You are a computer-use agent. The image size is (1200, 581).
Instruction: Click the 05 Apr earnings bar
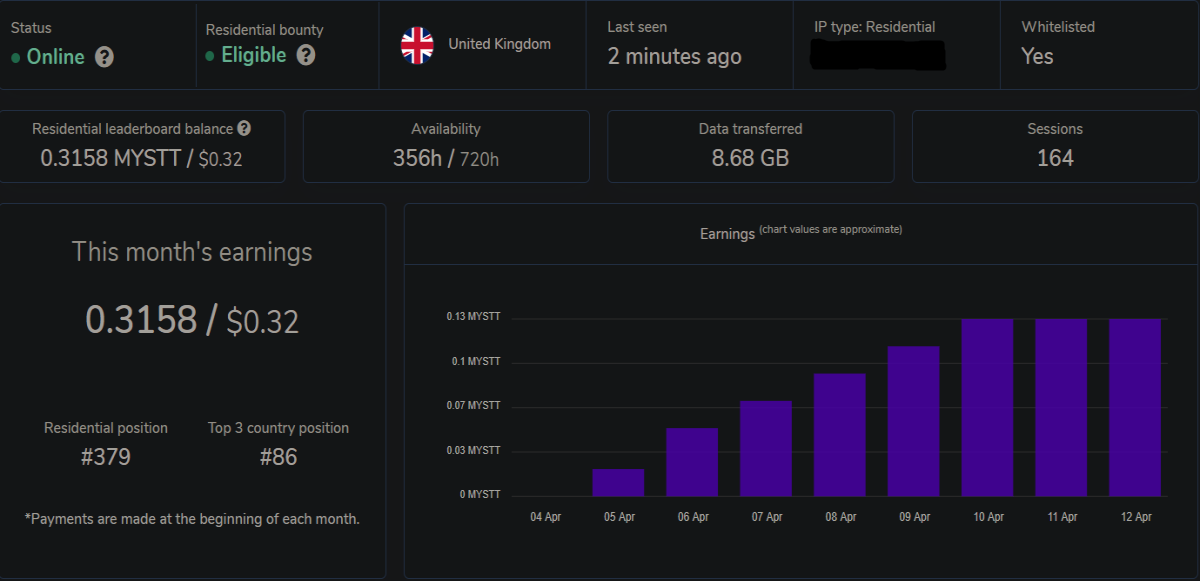point(618,483)
